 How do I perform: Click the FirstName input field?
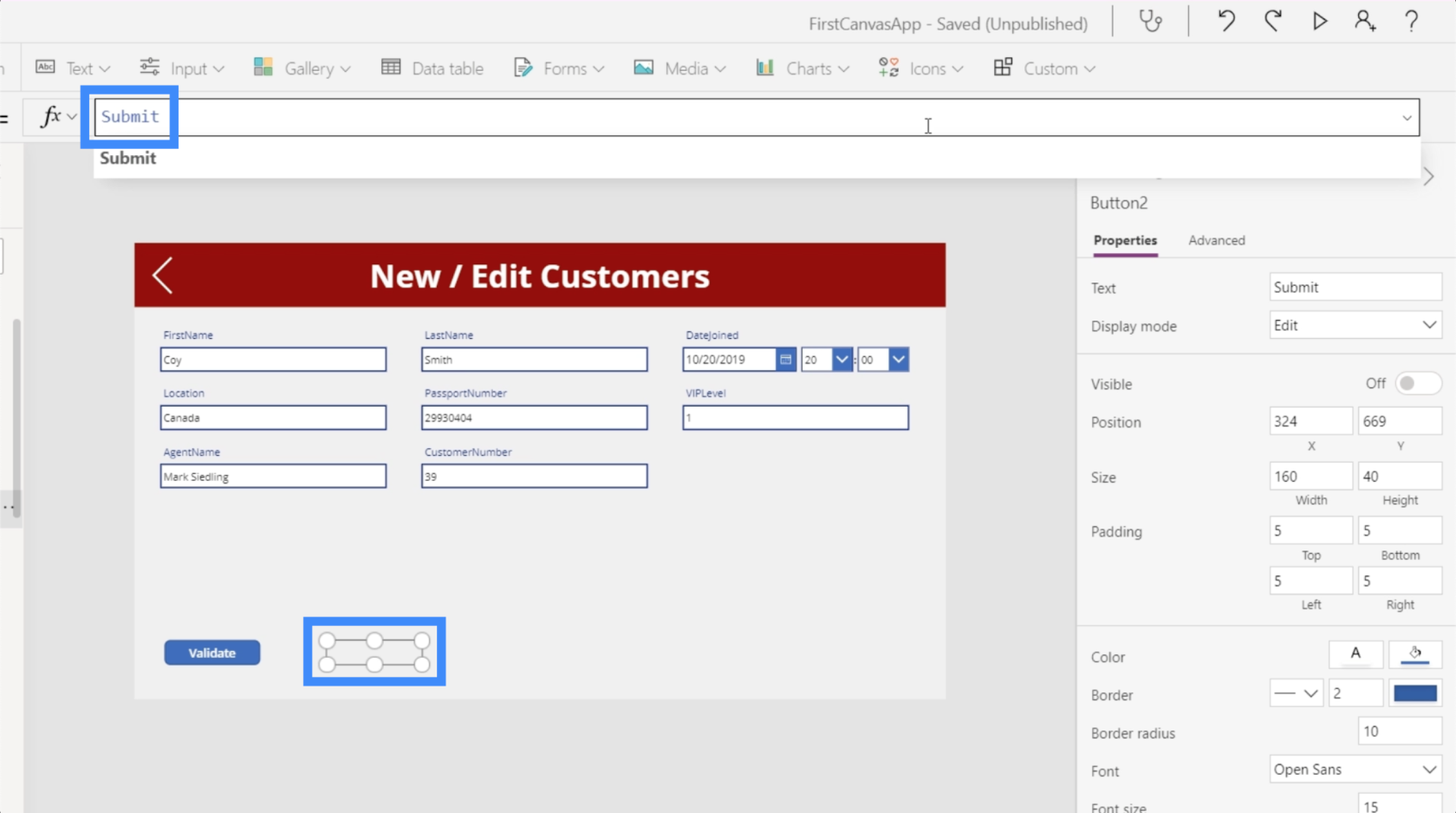click(x=273, y=360)
